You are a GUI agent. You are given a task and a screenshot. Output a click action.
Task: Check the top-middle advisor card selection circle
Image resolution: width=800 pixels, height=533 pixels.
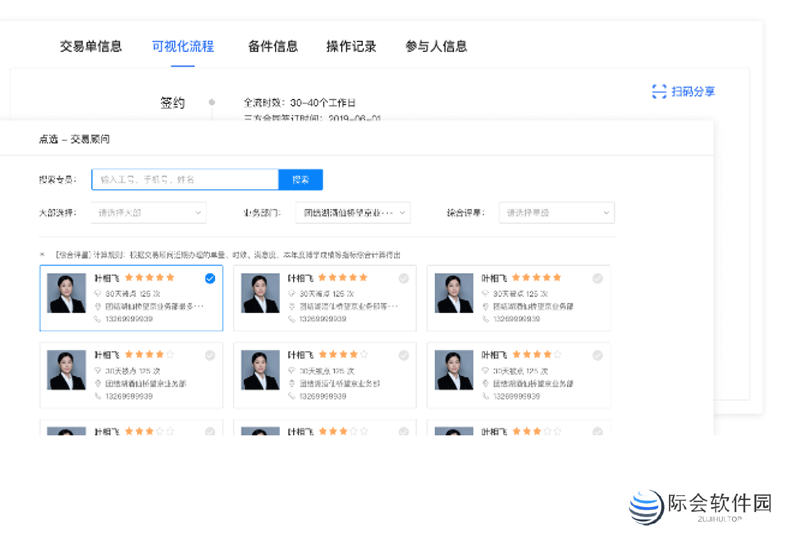404,279
